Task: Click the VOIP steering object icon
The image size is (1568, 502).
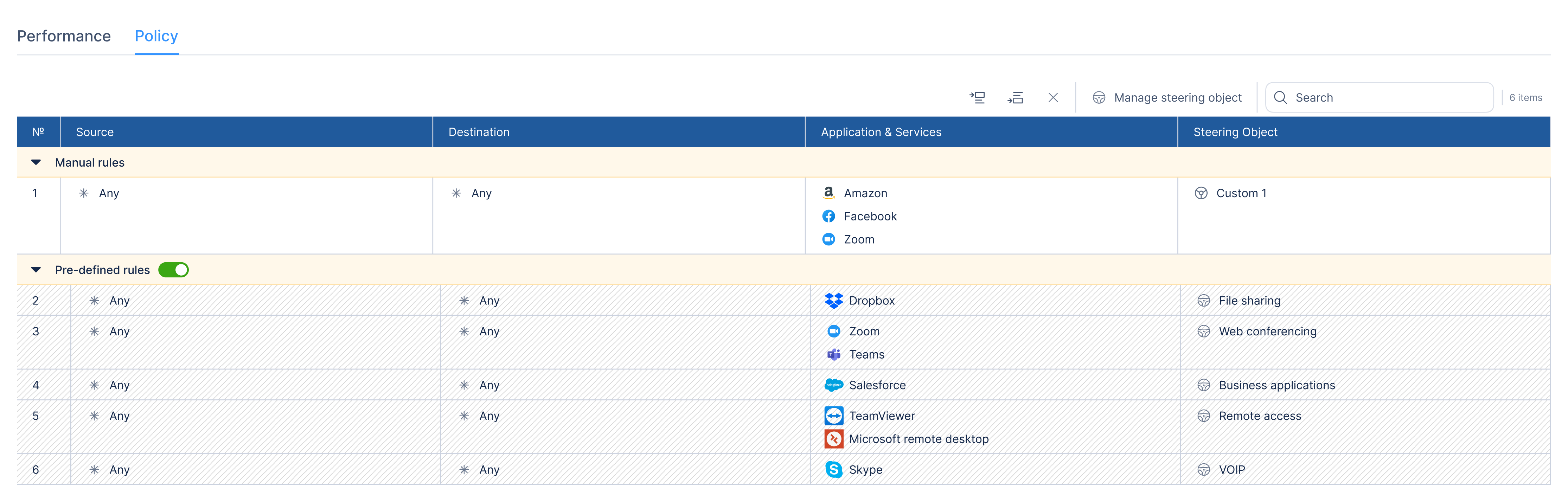Action: pyautogui.click(x=1203, y=470)
